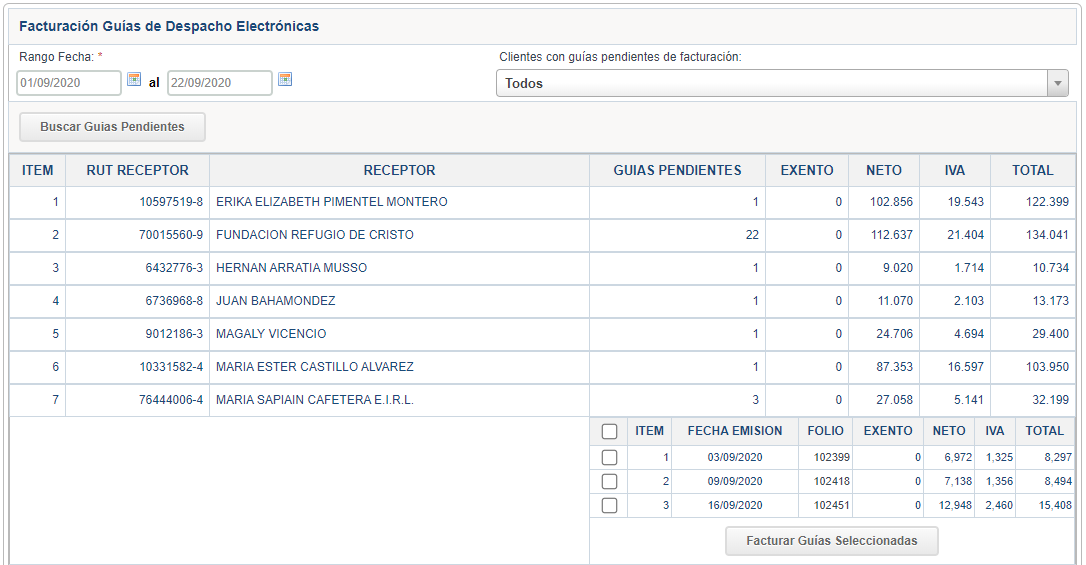Click pending guides count for MARIA SAPIAIN CAFETERA

click(755, 401)
